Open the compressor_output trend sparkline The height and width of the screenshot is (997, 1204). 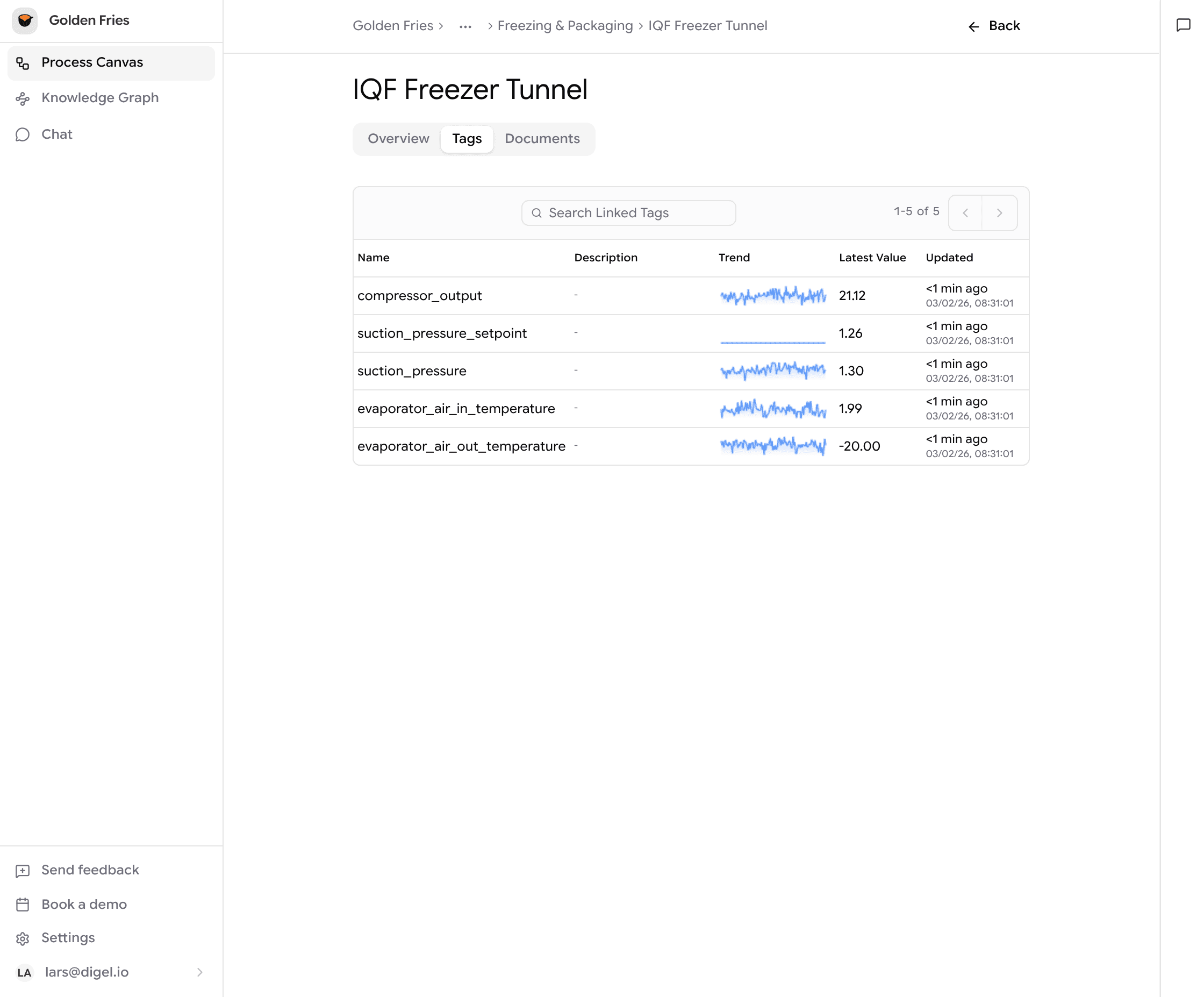point(772,295)
